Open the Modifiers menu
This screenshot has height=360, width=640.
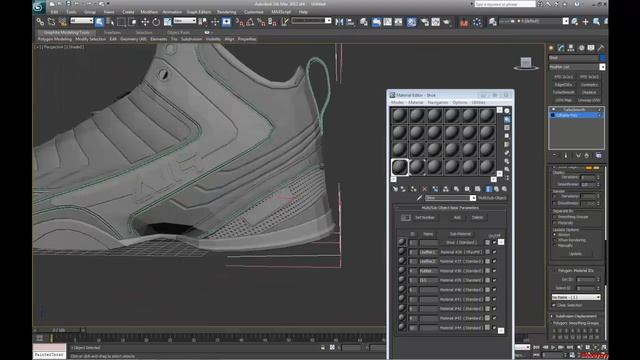pyautogui.click(x=149, y=12)
